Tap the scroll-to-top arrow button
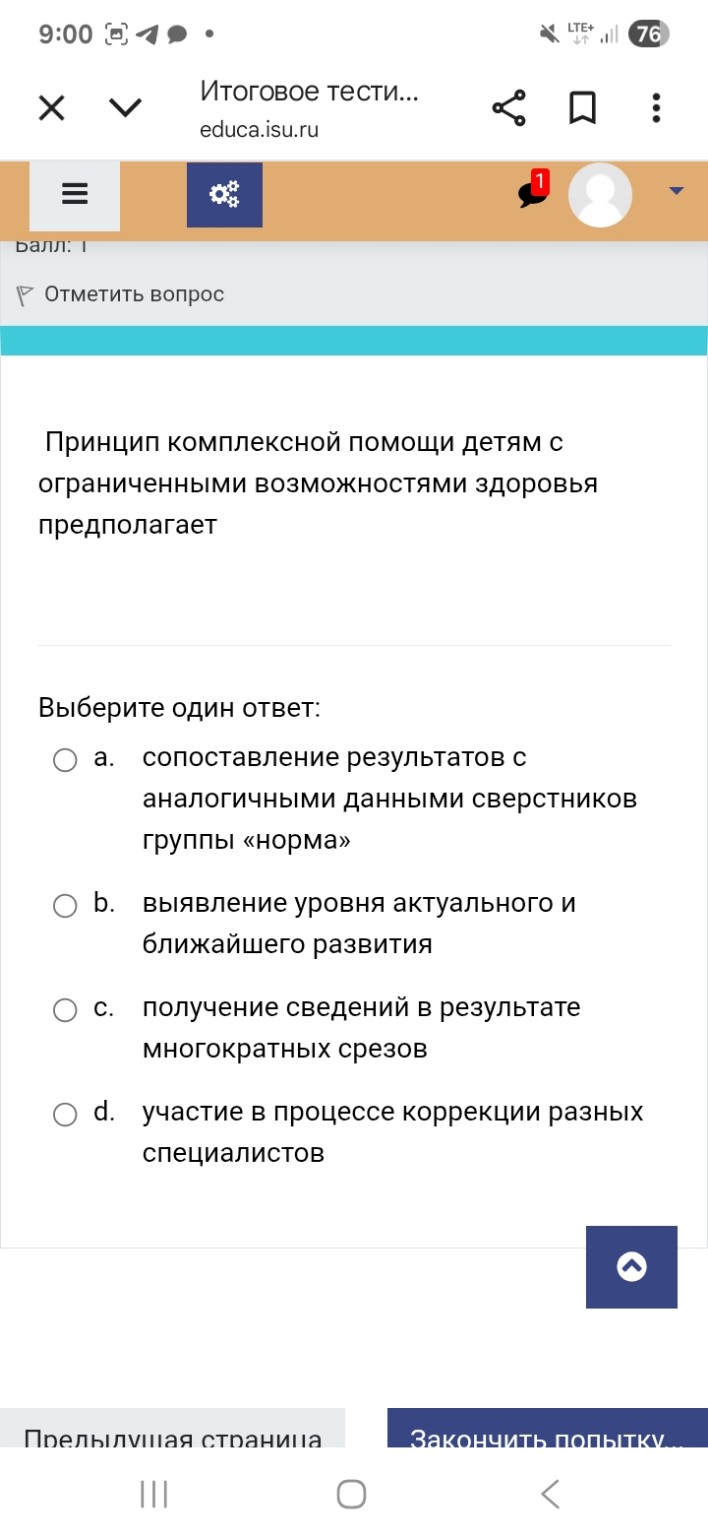This screenshot has height=1536, width=708. click(631, 1266)
